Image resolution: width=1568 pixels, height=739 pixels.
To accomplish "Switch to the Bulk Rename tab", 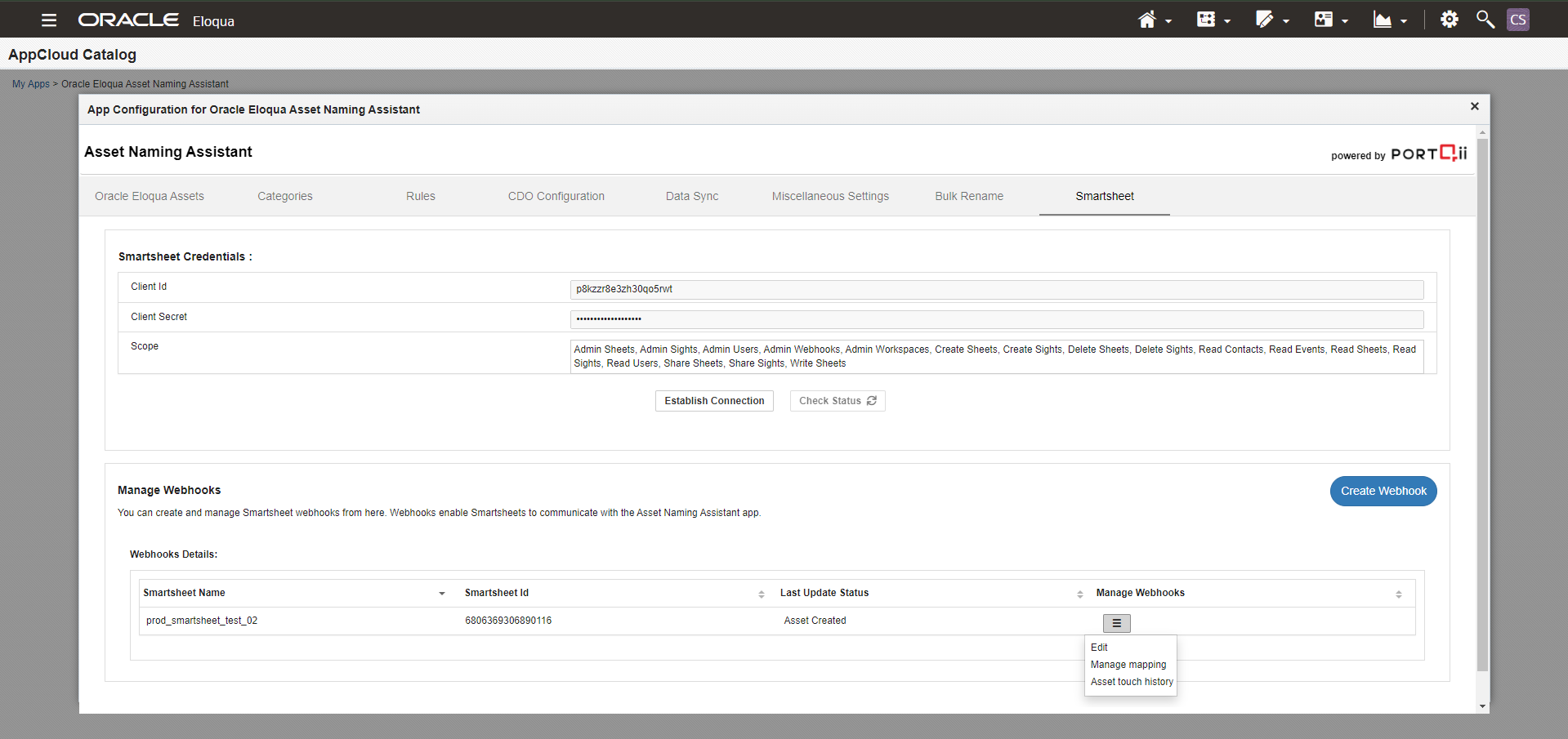I will (x=968, y=196).
